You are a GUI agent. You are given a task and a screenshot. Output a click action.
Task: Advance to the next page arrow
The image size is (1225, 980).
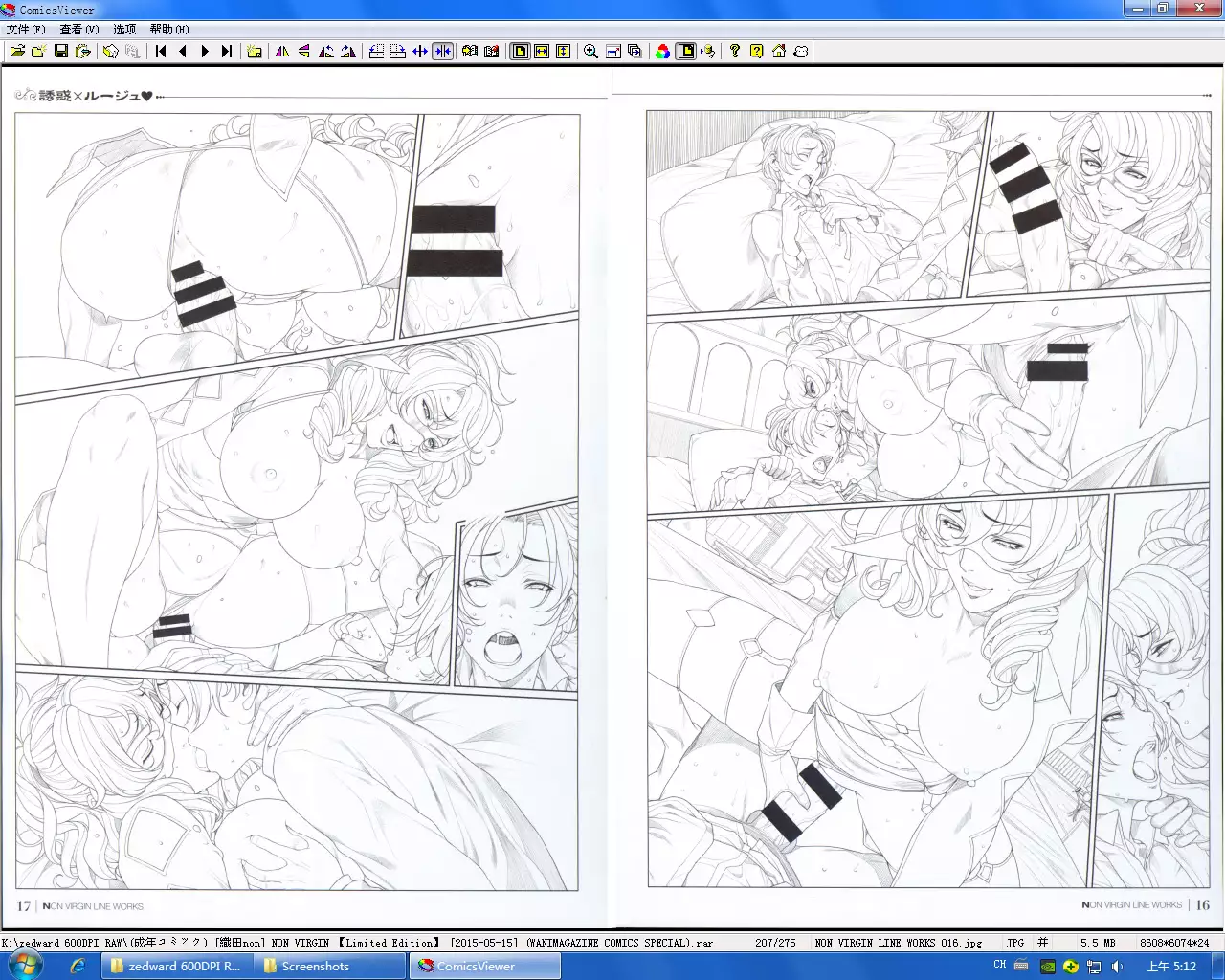click(205, 52)
